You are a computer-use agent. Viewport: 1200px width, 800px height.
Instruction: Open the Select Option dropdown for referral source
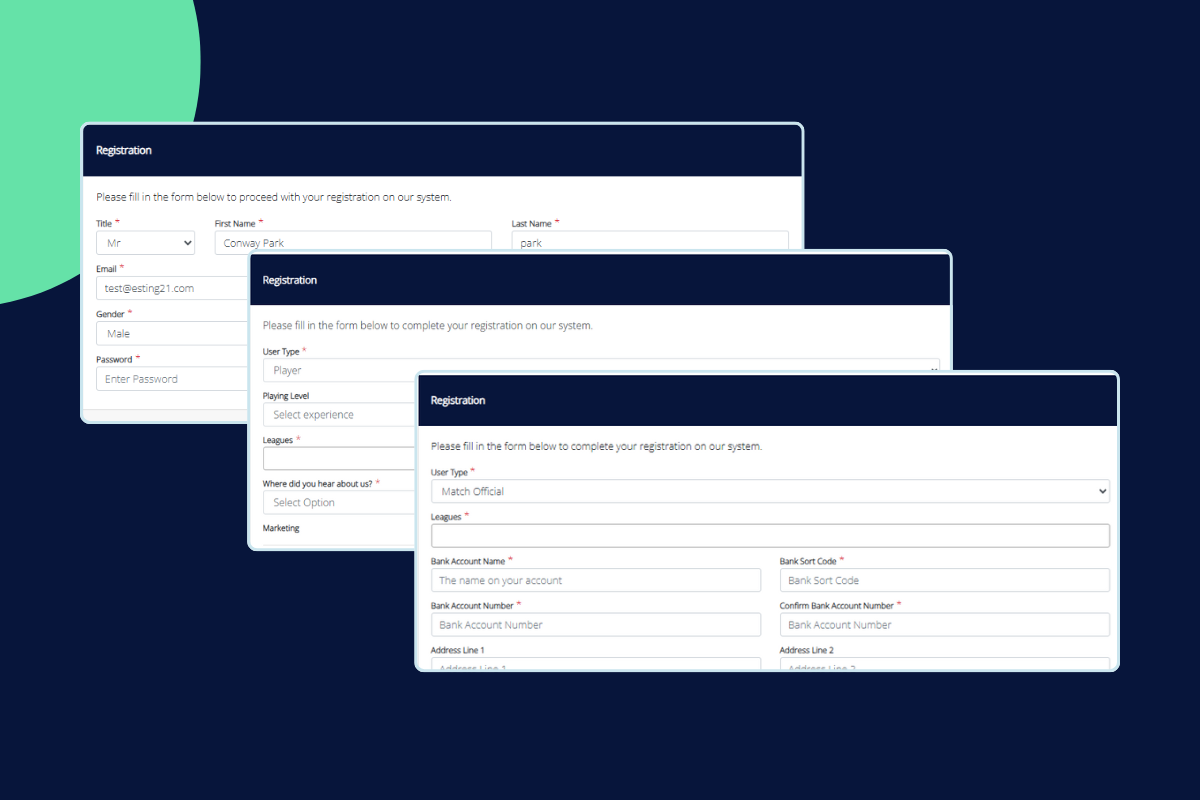[339, 502]
